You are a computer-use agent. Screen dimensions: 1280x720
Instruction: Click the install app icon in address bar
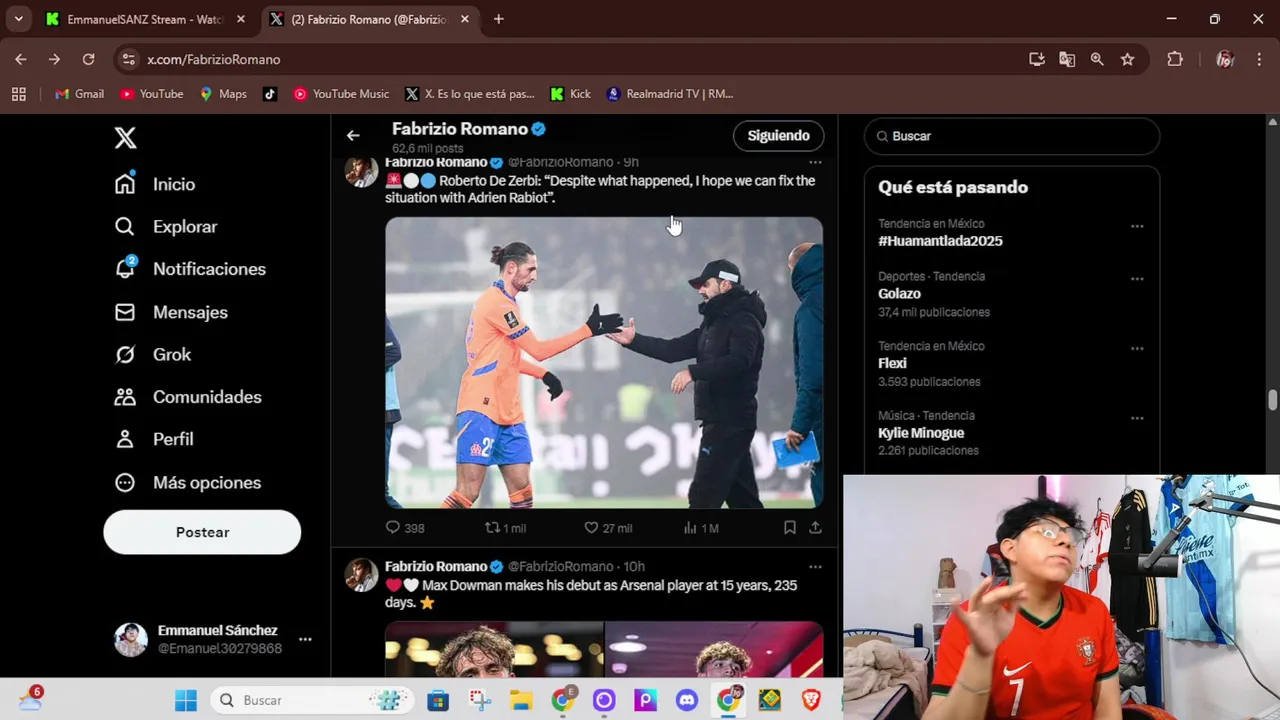coord(1037,59)
